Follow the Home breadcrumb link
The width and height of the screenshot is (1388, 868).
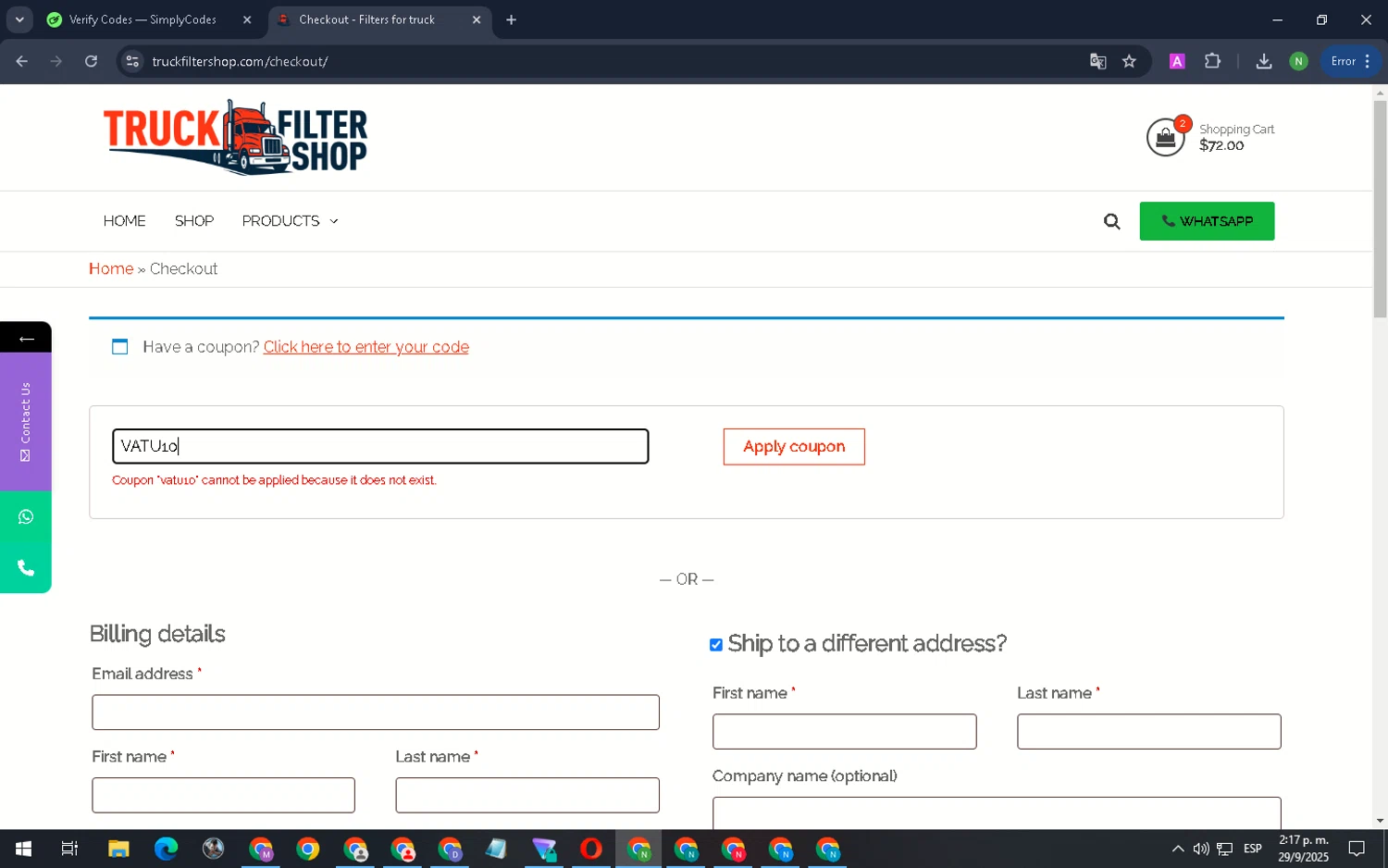(x=111, y=268)
